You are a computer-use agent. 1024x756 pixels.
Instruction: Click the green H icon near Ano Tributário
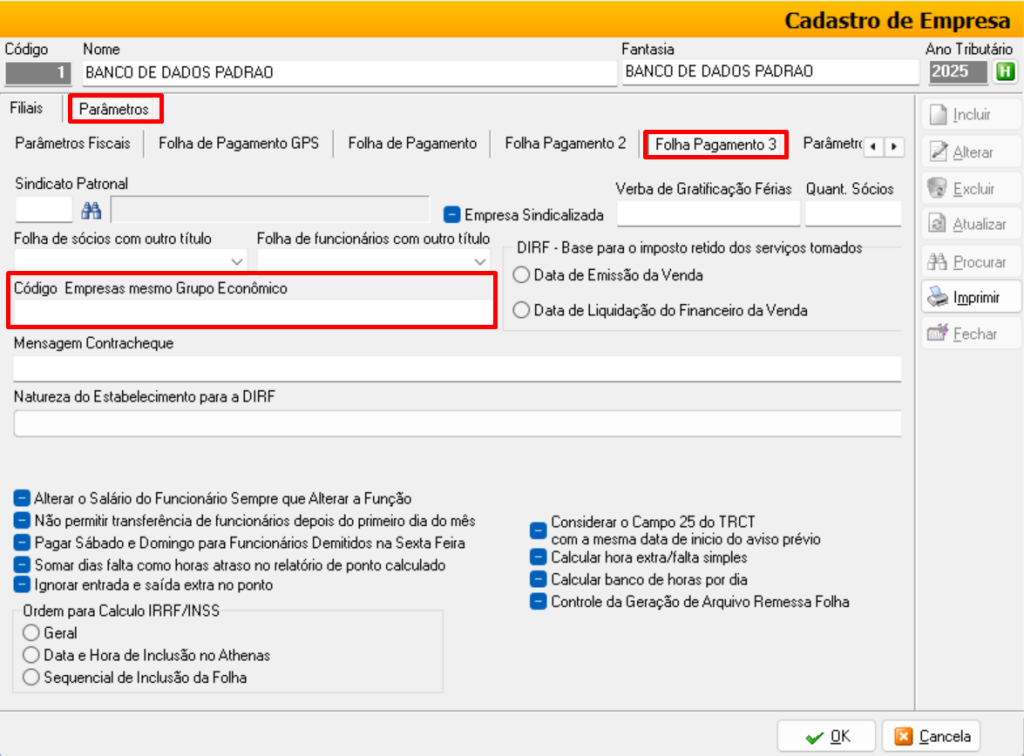point(1003,72)
